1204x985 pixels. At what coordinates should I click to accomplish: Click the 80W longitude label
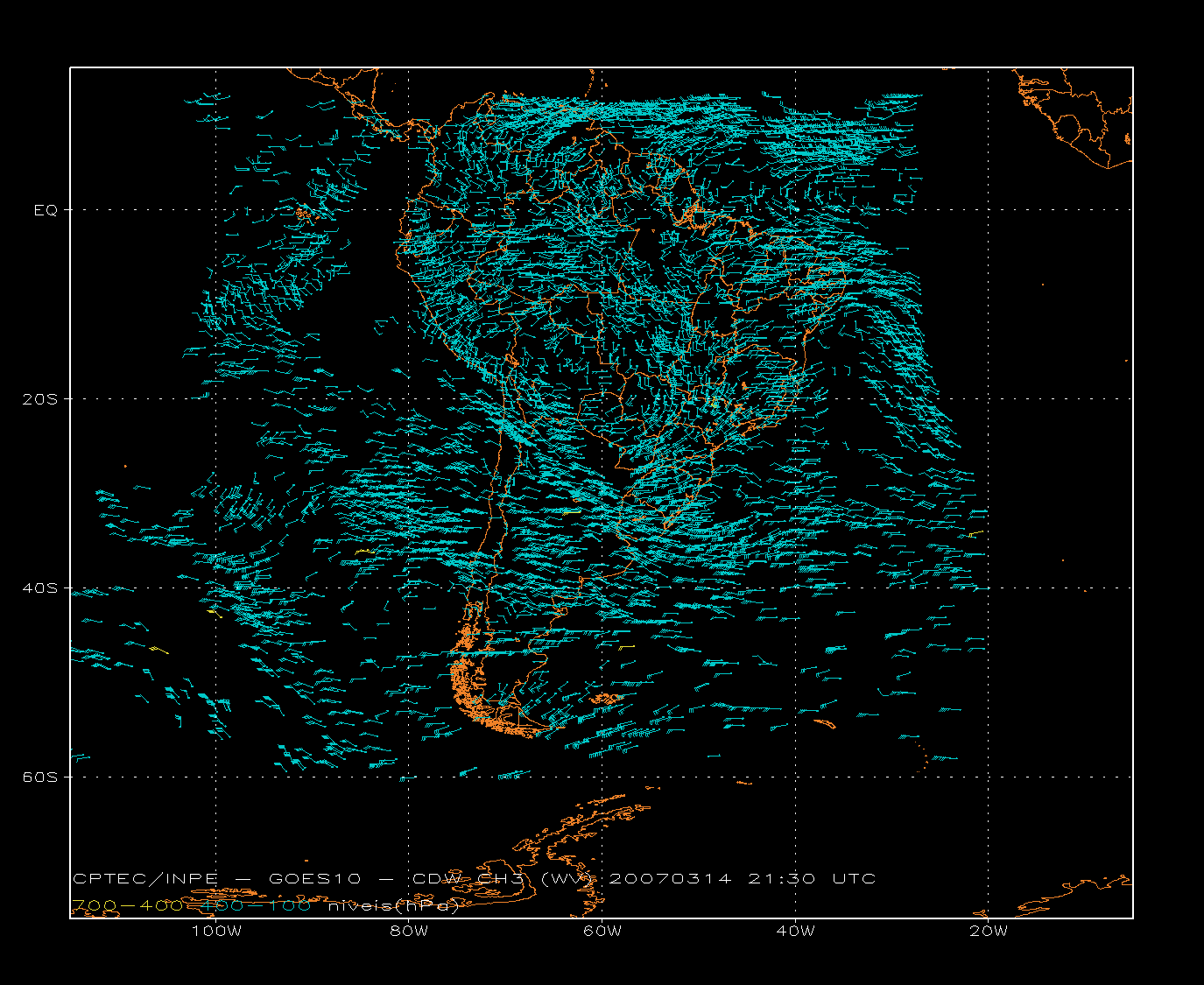pyautogui.click(x=409, y=931)
